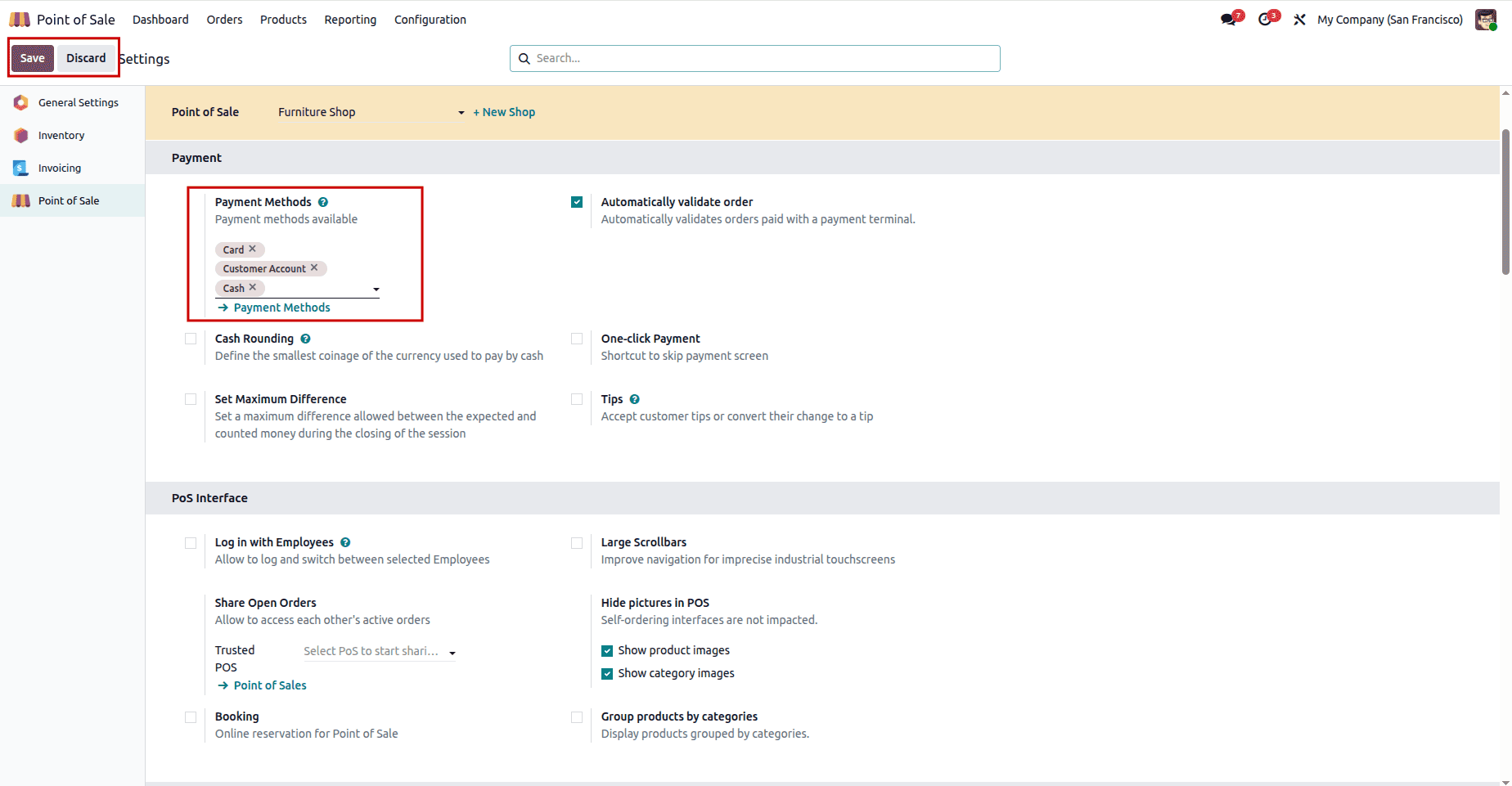1512x786 pixels.
Task: Enable Booking checkbox
Action: (x=191, y=717)
